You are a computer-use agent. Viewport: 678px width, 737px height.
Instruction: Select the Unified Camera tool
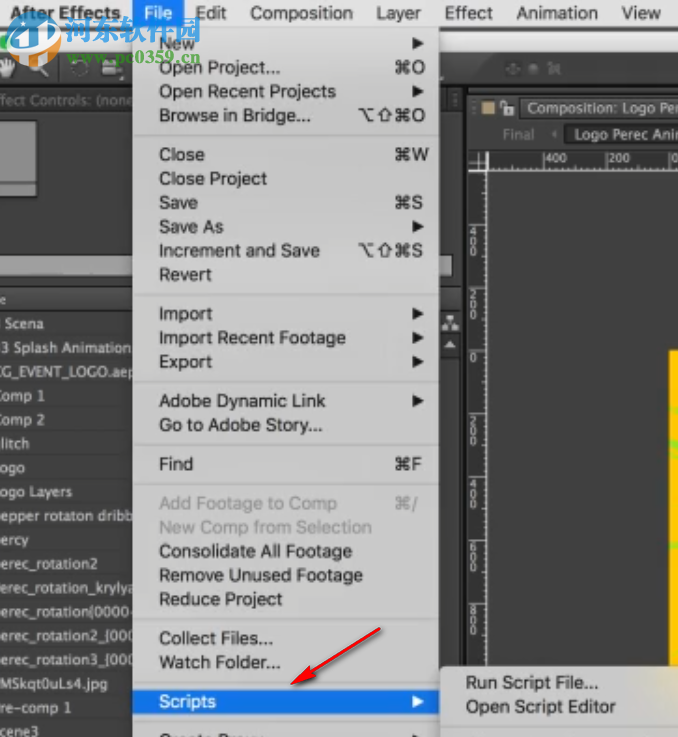(112, 69)
